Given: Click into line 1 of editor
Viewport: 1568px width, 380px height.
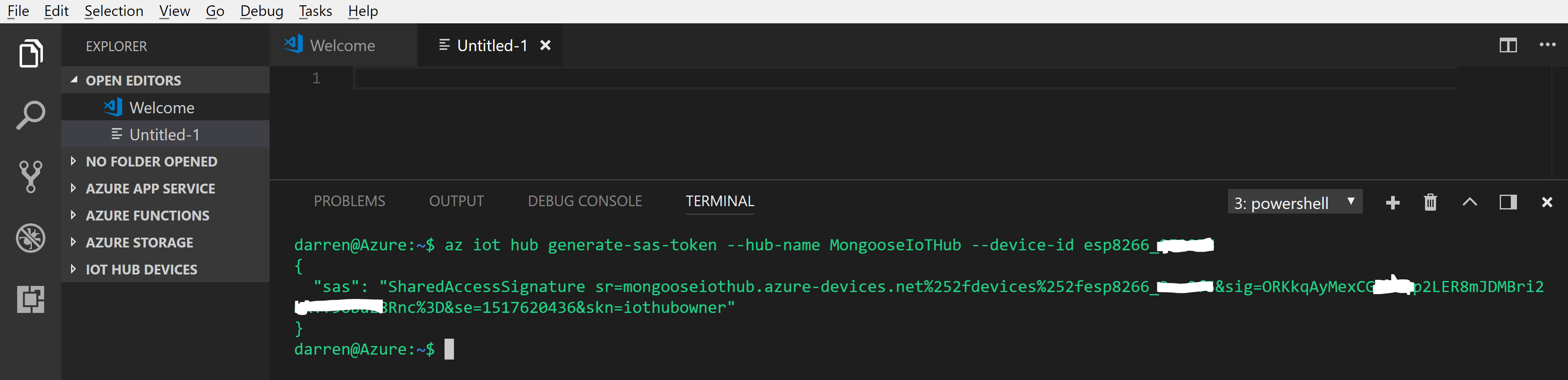Looking at the screenshot, I should 852,79.
